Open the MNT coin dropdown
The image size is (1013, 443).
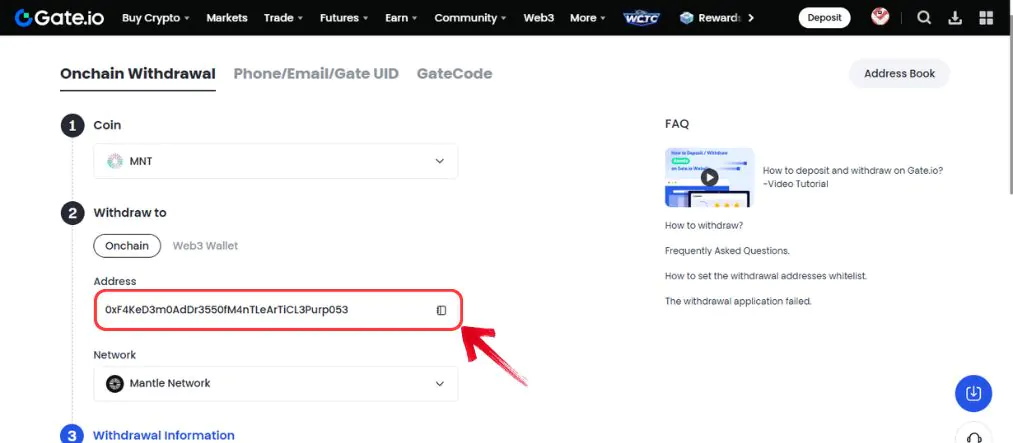[x=276, y=161]
